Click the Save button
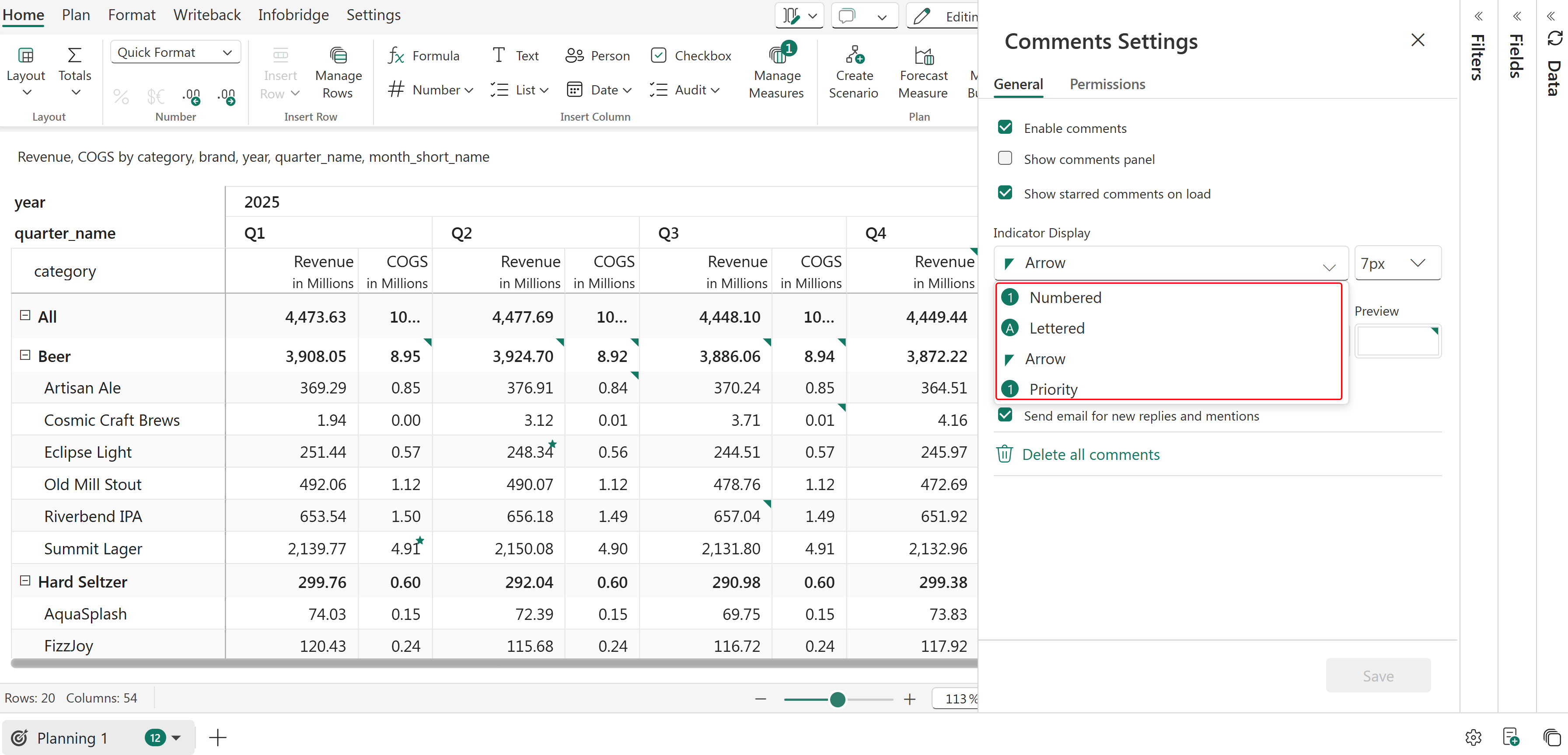Image resolution: width=1568 pixels, height=755 pixels. click(1377, 675)
